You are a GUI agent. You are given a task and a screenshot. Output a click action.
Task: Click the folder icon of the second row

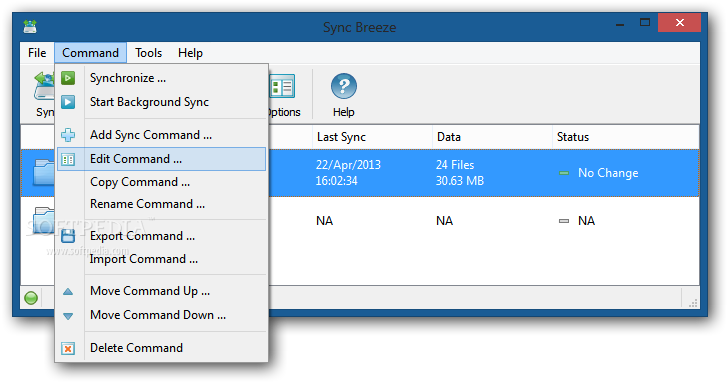(x=44, y=220)
